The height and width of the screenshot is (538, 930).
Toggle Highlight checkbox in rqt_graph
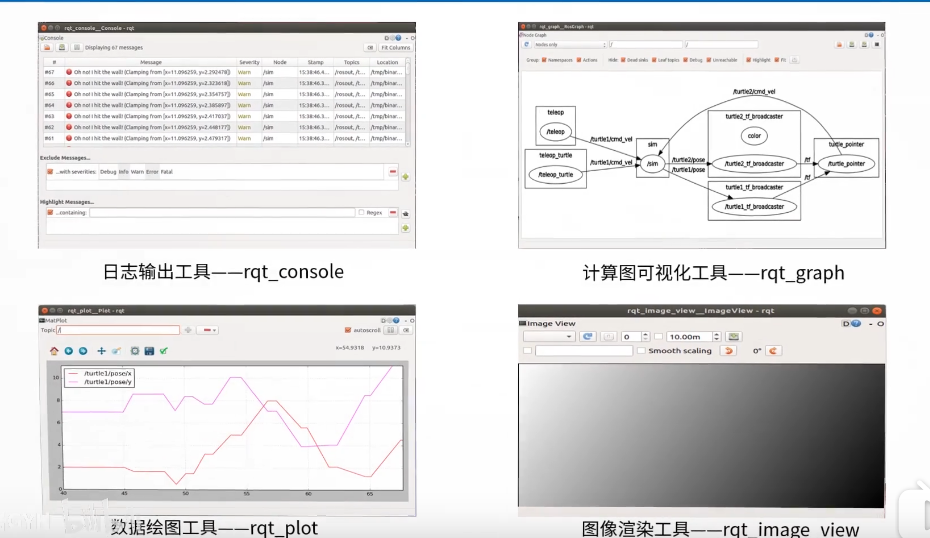click(x=749, y=60)
